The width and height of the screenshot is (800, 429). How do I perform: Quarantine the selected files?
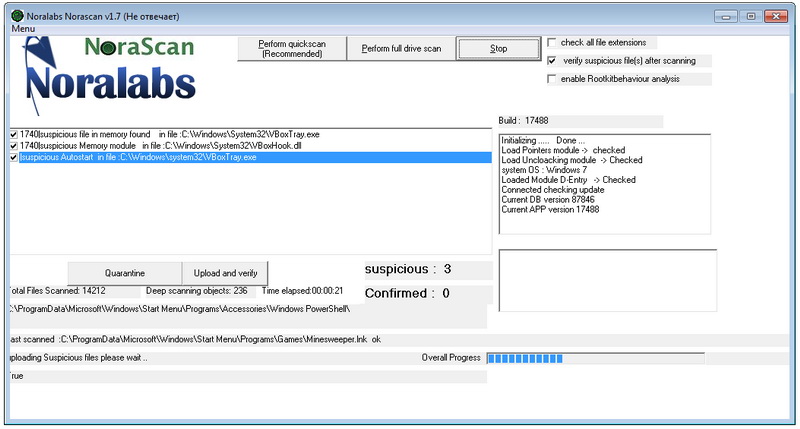point(124,273)
